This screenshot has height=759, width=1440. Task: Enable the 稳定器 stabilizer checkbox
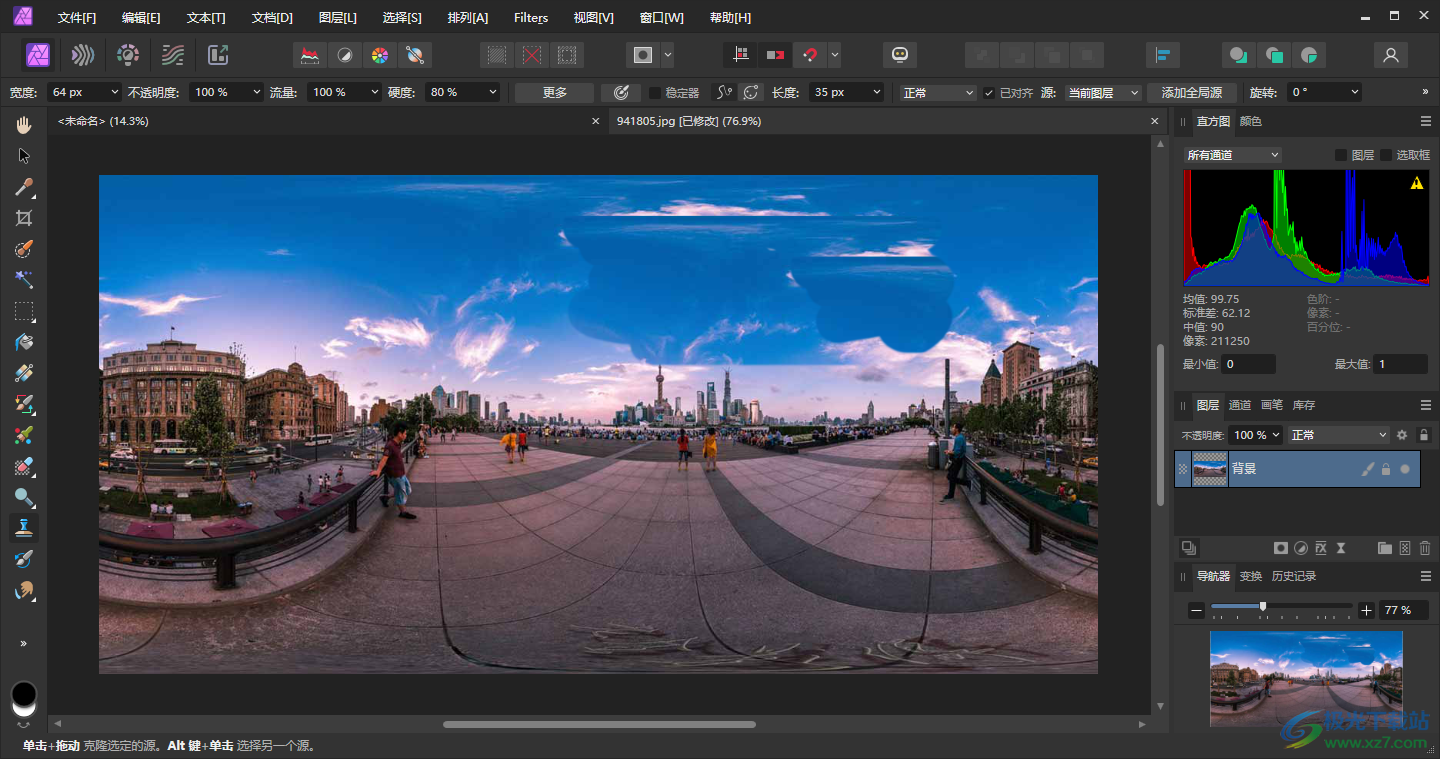tap(655, 93)
